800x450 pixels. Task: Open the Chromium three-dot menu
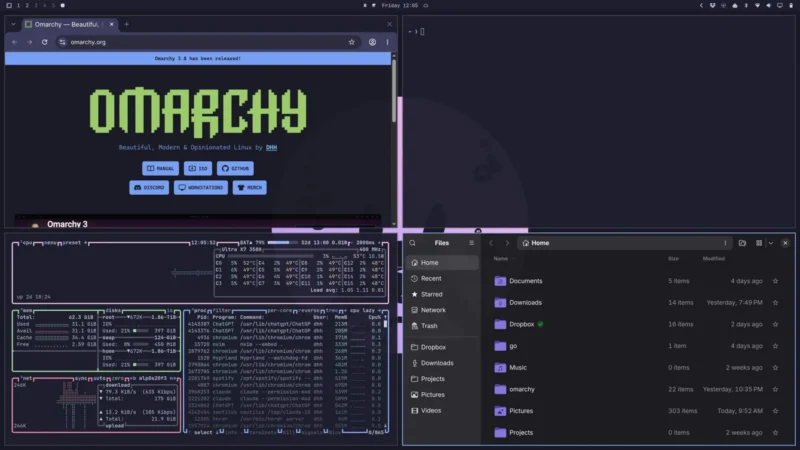[x=387, y=42]
